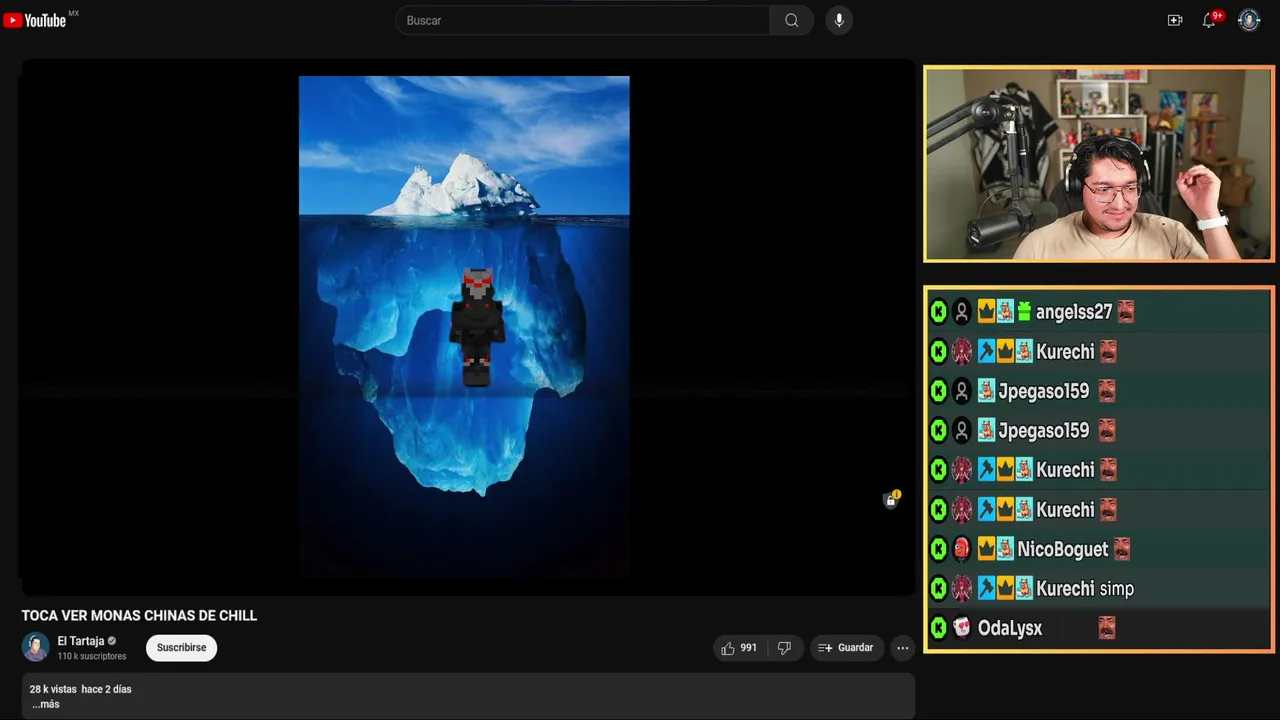Open El Tartaja channel avatar
1280x720 pixels.
pos(36,647)
